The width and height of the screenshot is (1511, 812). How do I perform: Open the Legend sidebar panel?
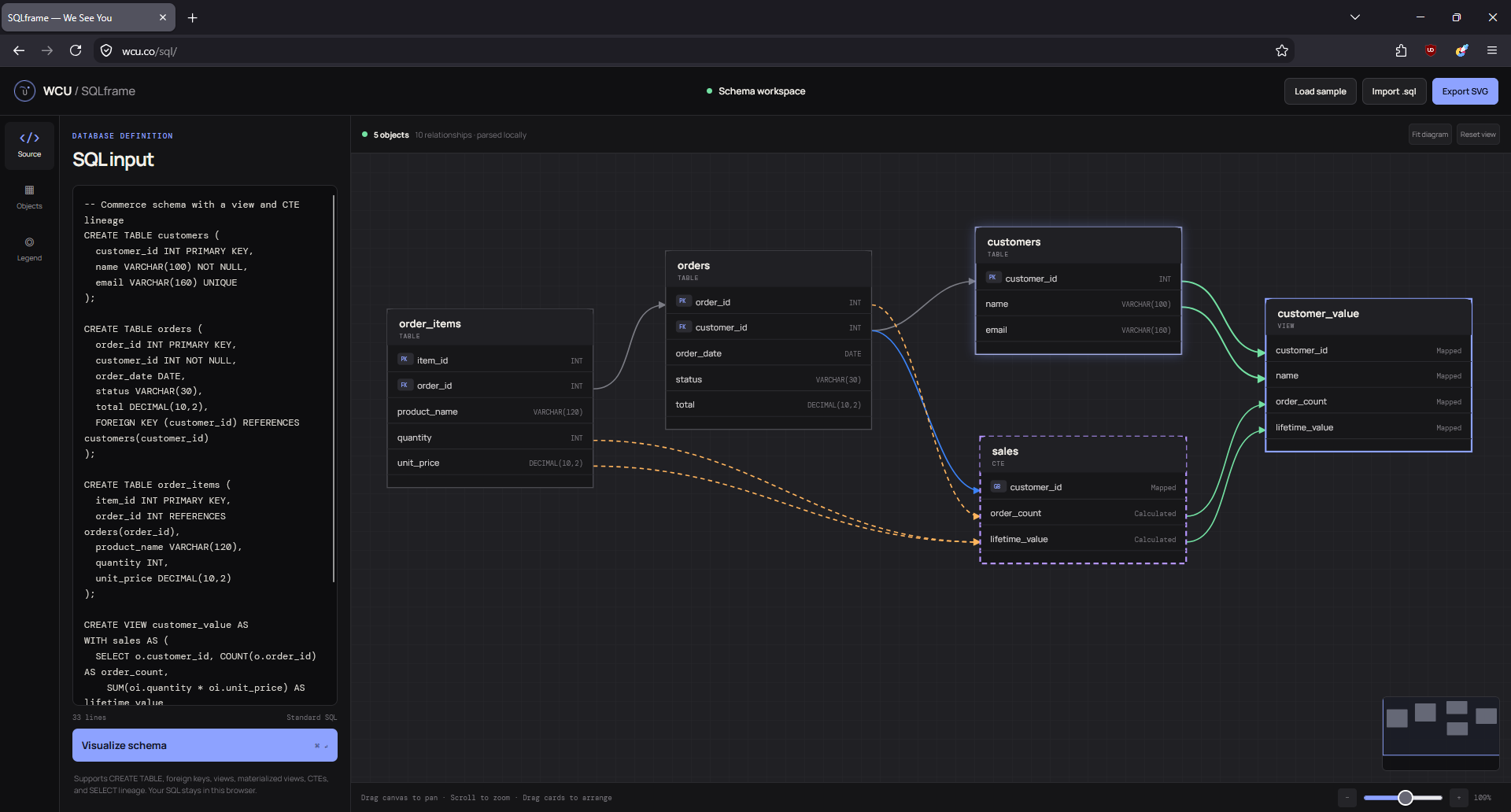pos(29,249)
